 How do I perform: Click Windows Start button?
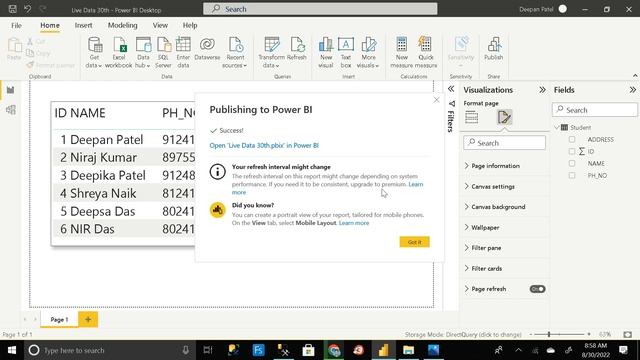tap(12, 350)
